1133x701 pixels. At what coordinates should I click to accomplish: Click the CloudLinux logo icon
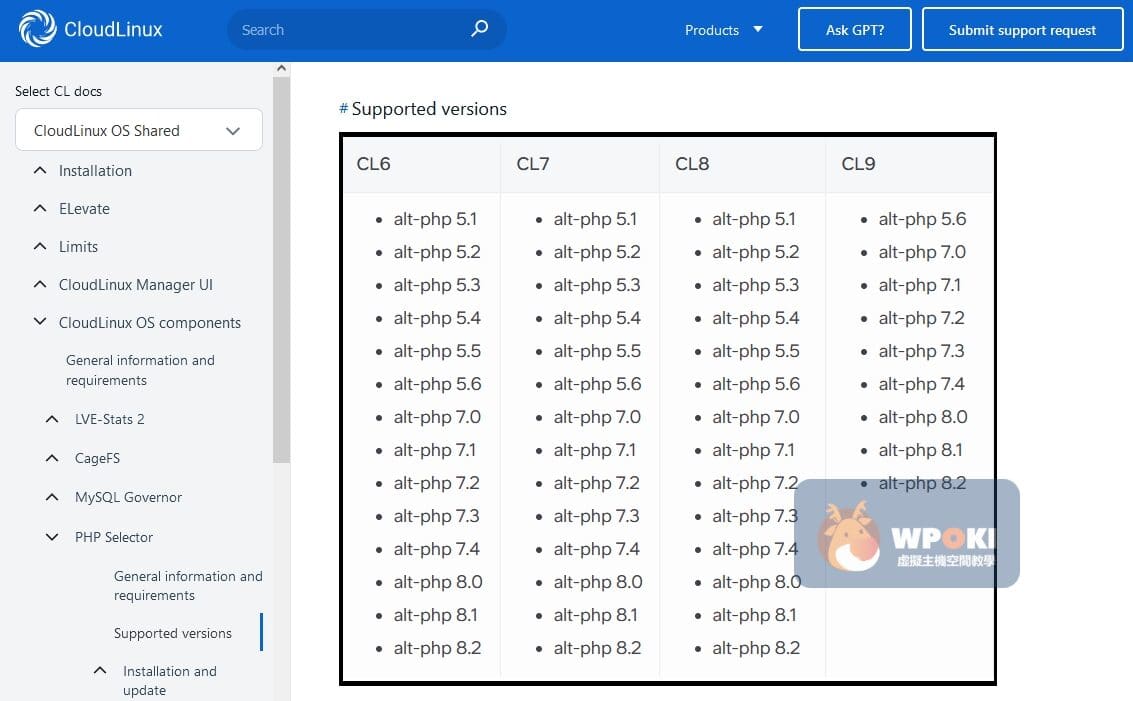point(38,29)
